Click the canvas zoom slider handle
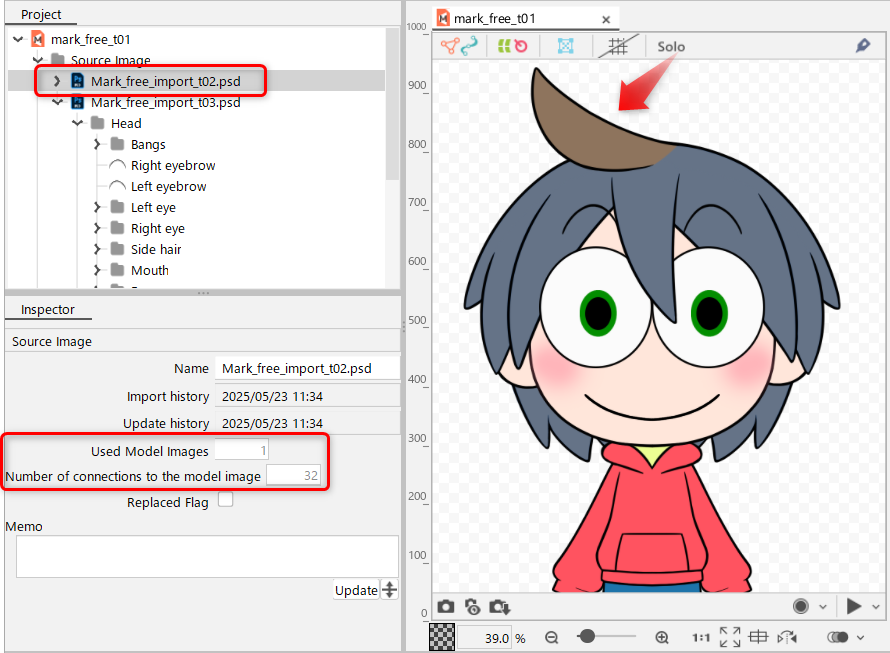The height and width of the screenshot is (653, 890). (x=587, y=636)
